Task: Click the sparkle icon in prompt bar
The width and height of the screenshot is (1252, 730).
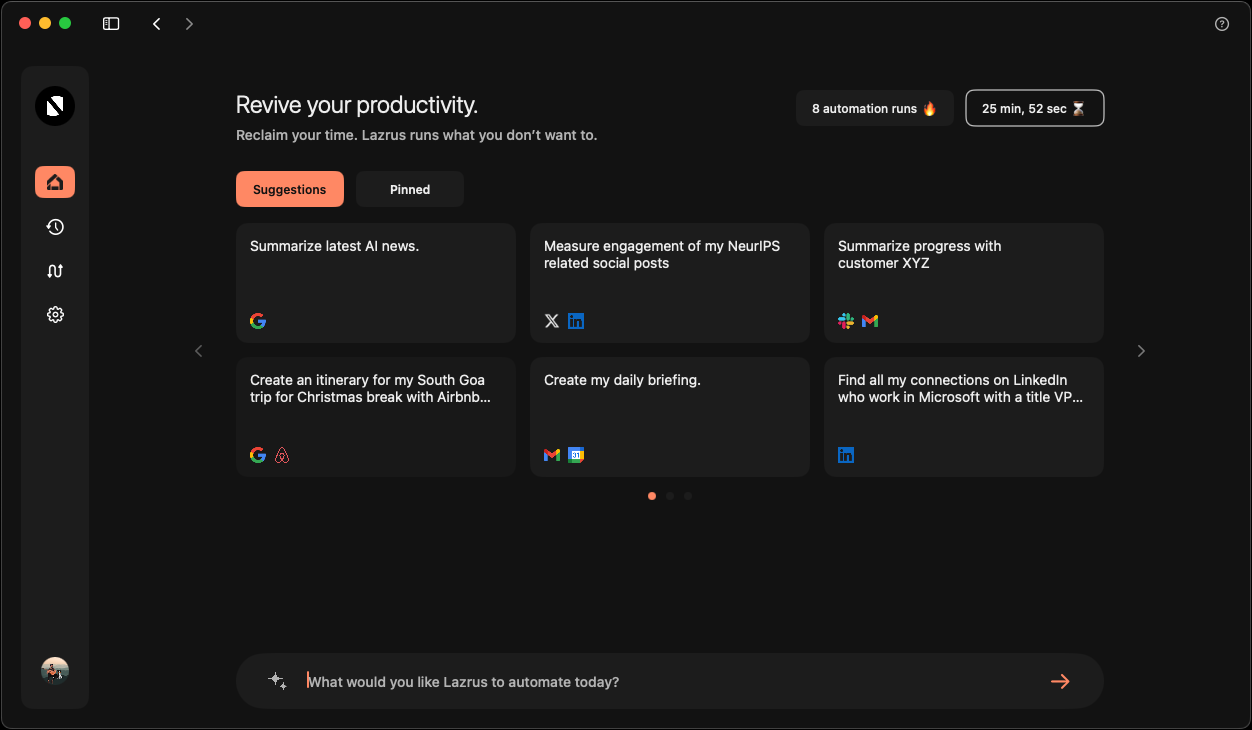Action: point(277,681)
